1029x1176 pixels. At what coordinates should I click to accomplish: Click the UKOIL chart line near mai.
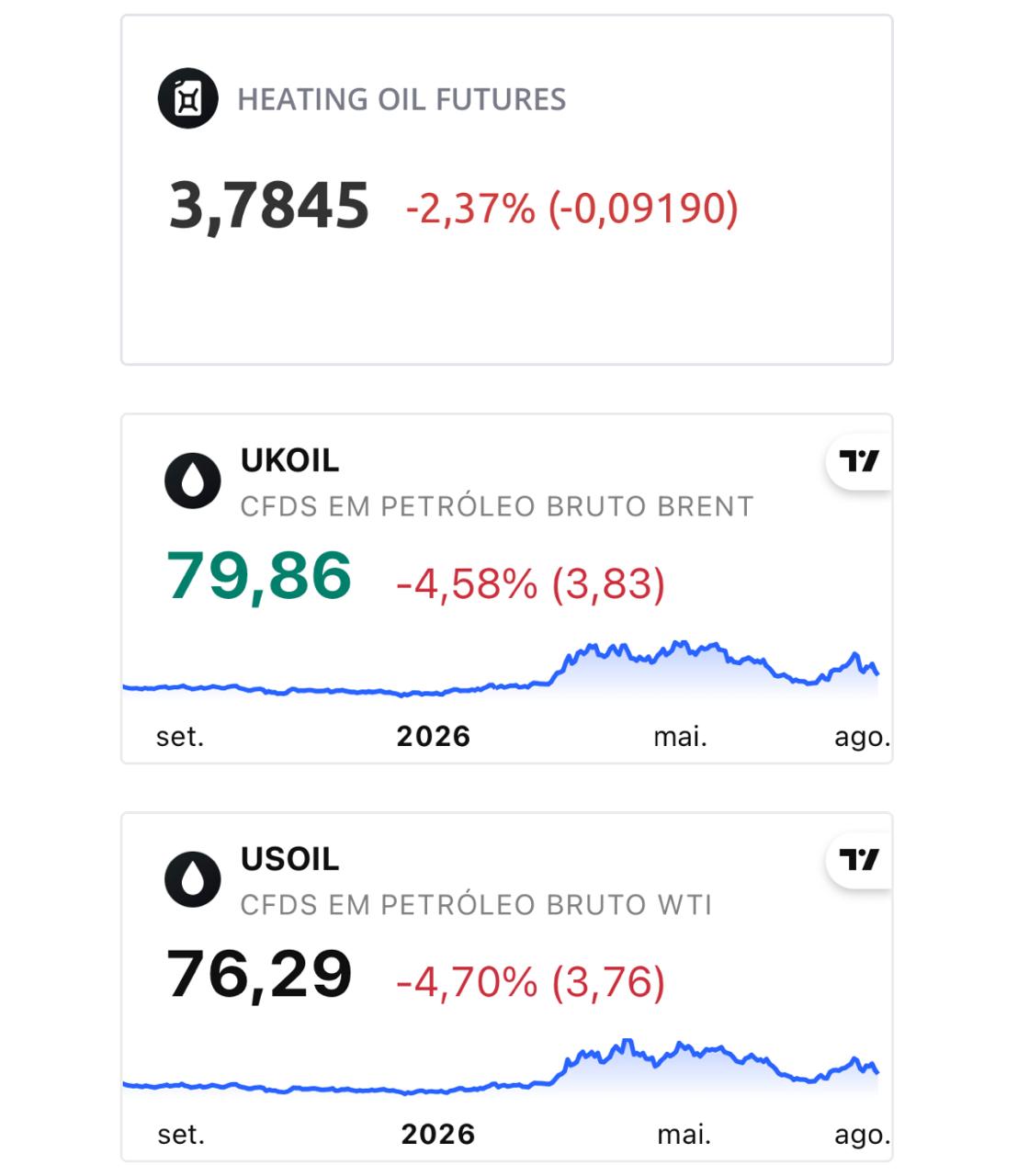click(680, 645)
